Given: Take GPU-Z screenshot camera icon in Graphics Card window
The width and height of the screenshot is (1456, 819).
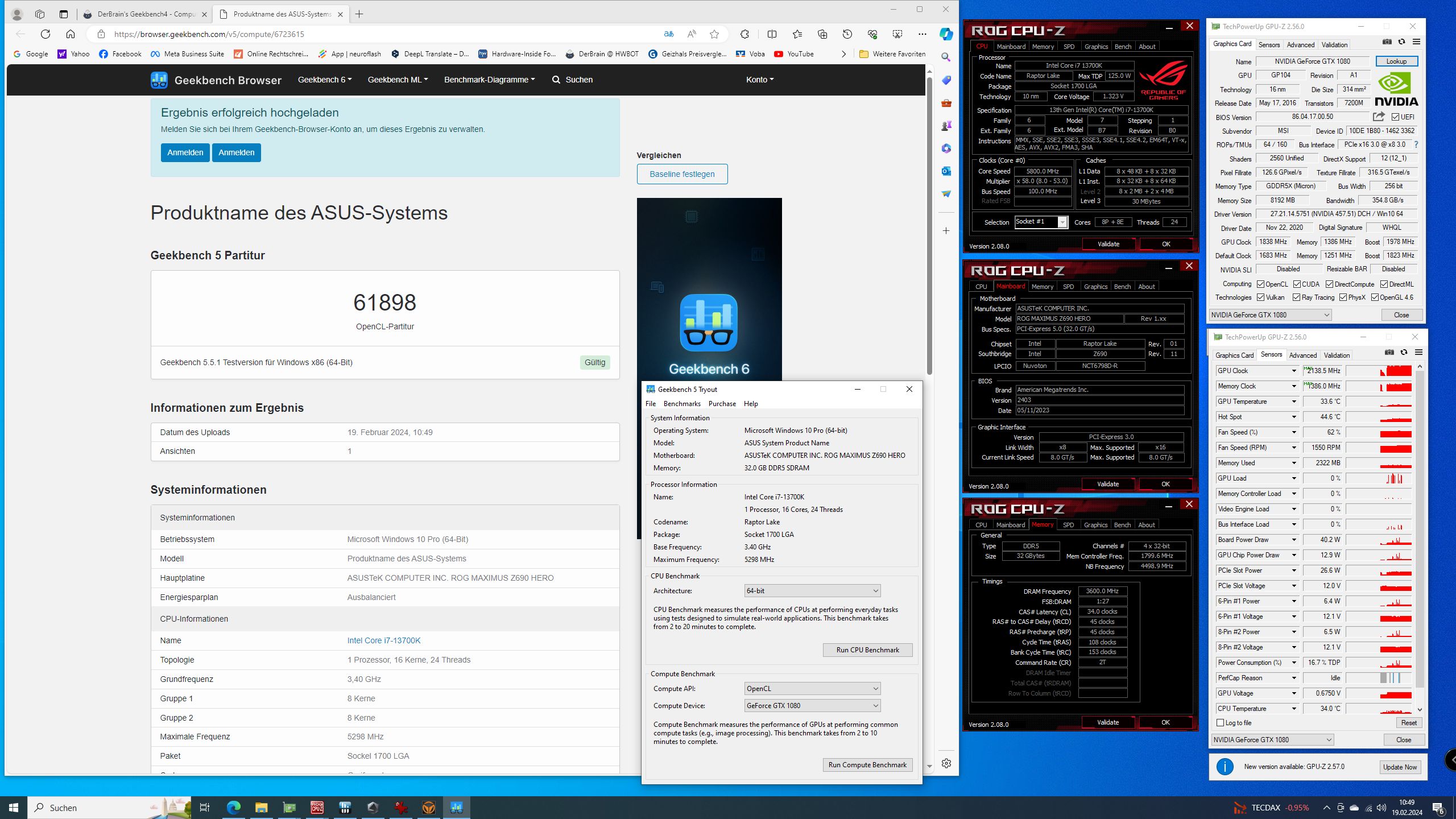Looking at the screenshot, I should click(x=1387, y=42).
